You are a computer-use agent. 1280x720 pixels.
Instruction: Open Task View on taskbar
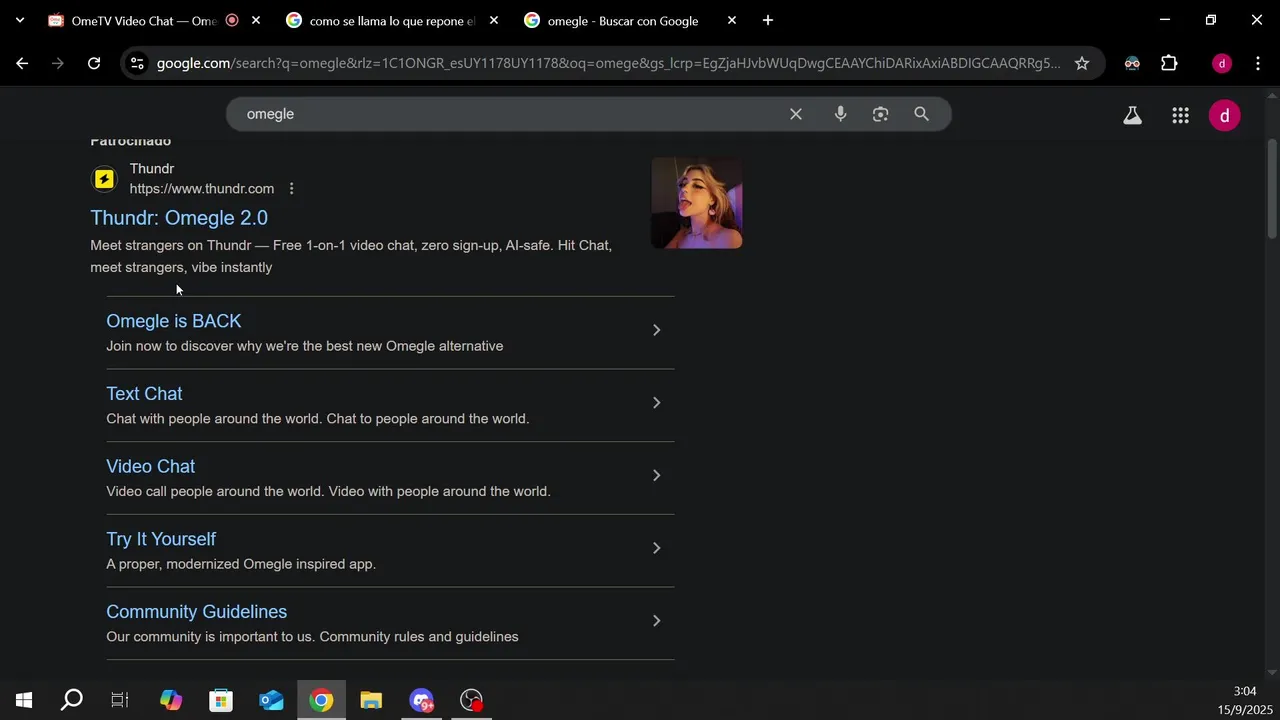pos(120,700)
